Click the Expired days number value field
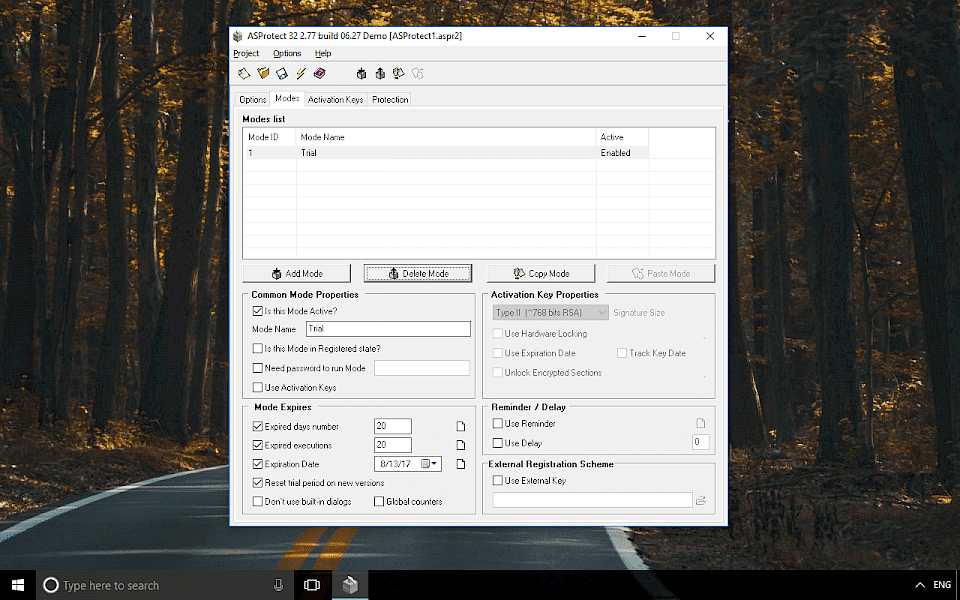 392,426
